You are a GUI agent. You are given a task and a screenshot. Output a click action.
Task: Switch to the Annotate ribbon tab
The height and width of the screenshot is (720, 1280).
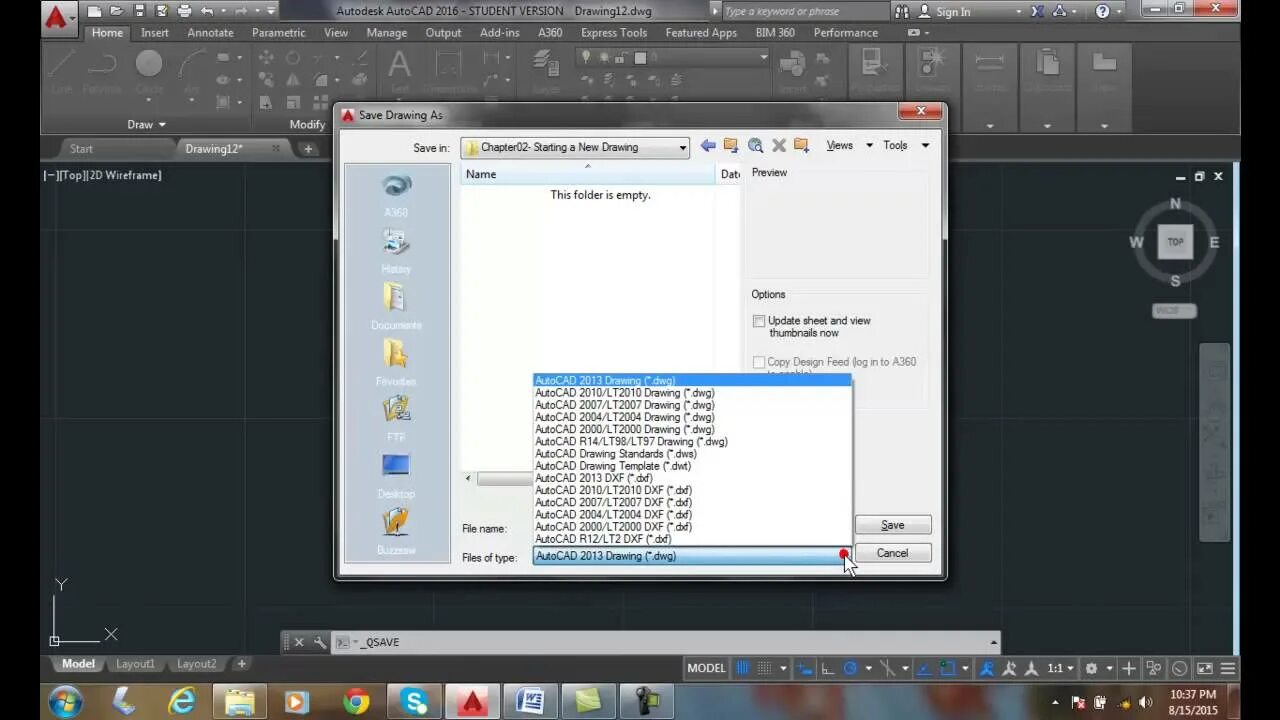pos(210,32)
